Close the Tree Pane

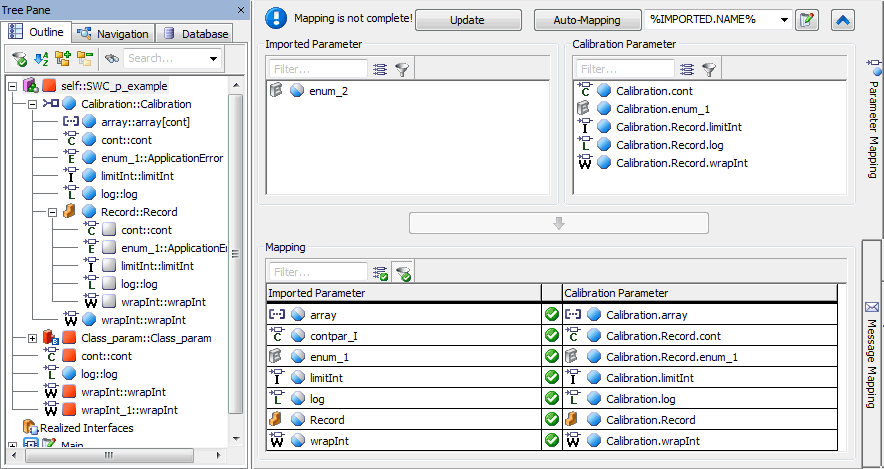tap(241, 10)
